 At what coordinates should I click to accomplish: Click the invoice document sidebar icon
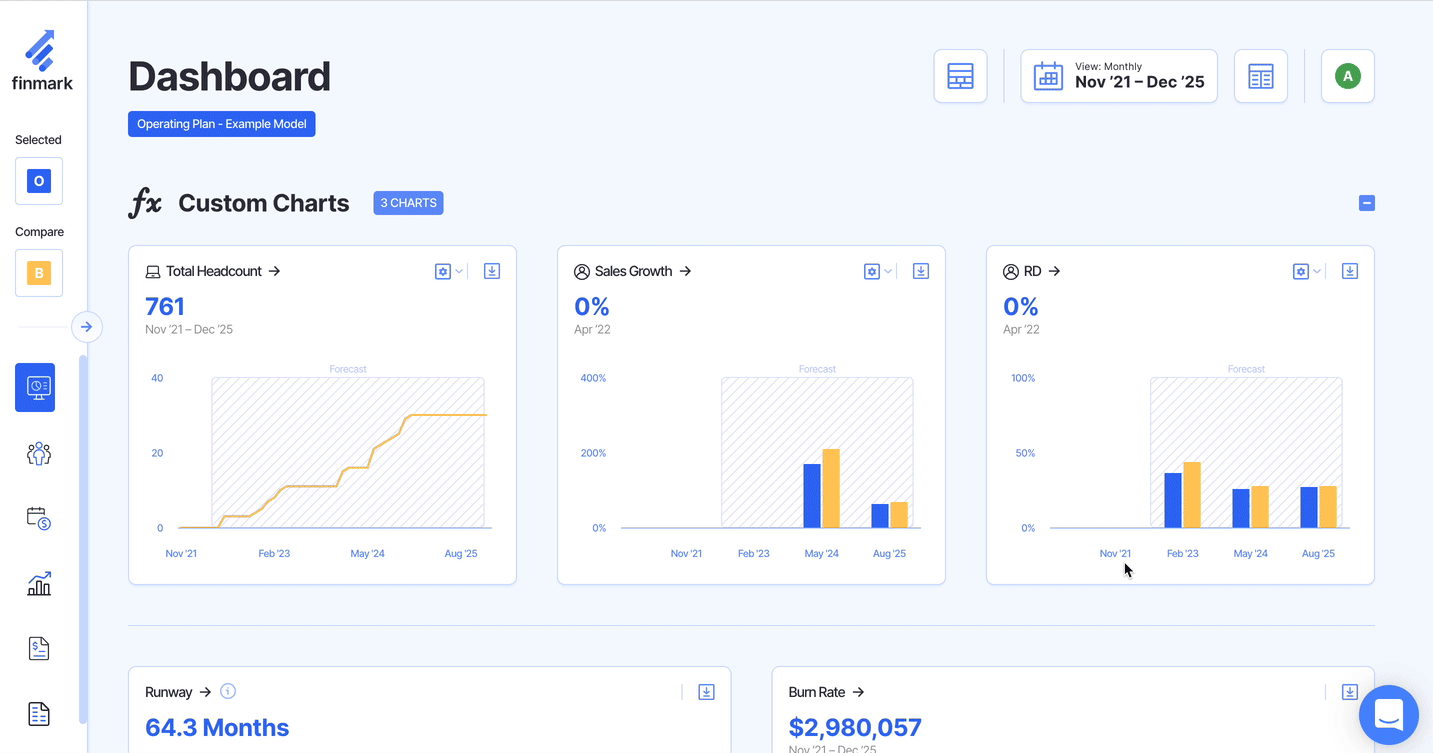[x=38, y=649]
